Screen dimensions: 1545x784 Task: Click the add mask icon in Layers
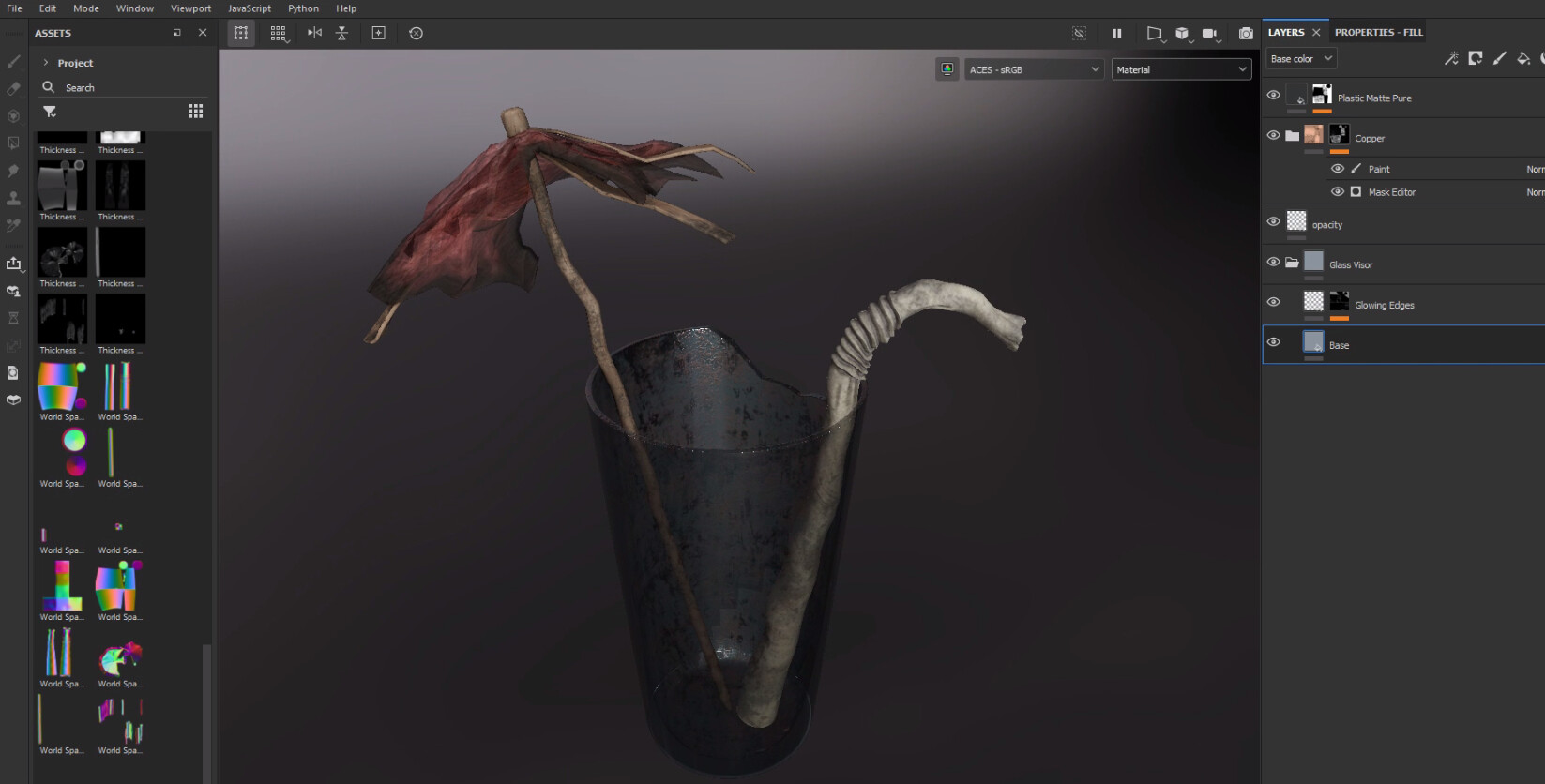1476,58
